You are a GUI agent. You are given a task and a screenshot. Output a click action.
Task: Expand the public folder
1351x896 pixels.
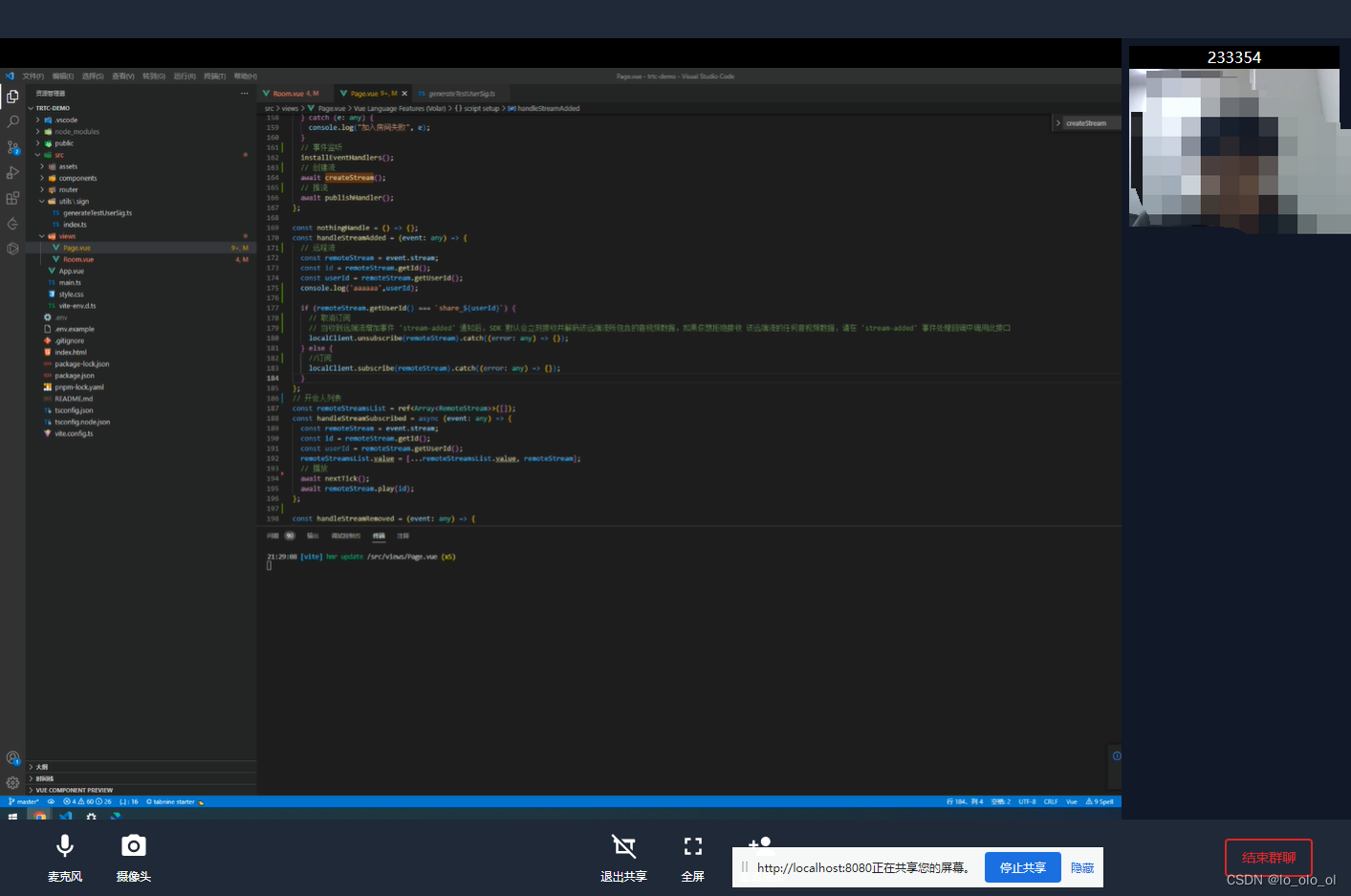[x=63, y=143]
